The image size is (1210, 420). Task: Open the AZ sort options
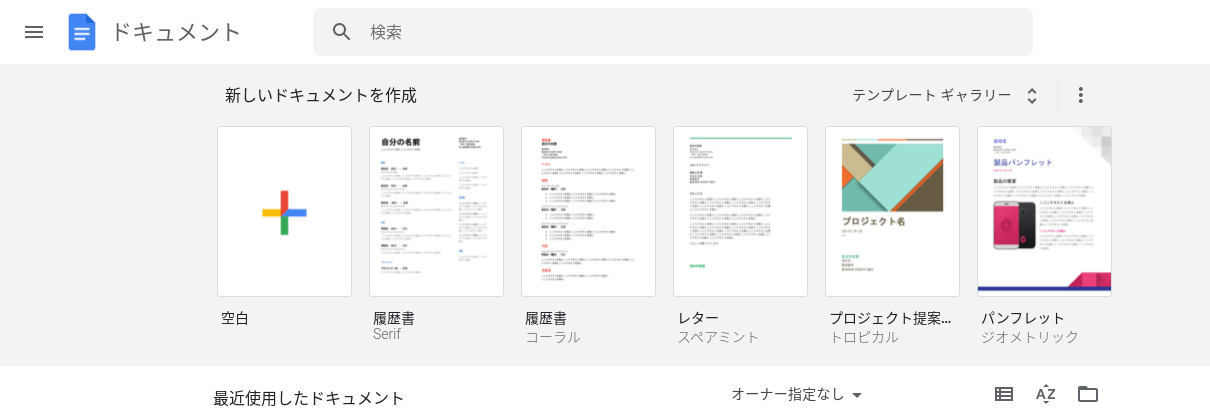pos(1046,394)
